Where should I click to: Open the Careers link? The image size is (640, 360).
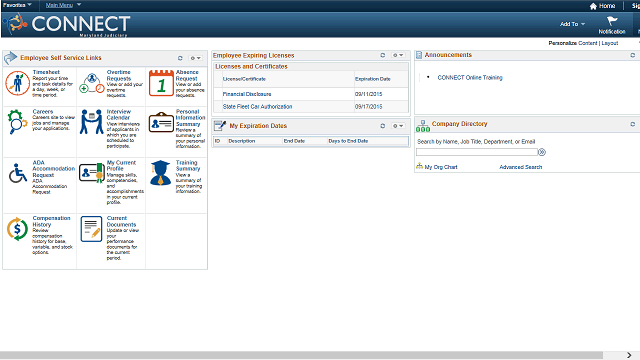(x=43, y=111)
